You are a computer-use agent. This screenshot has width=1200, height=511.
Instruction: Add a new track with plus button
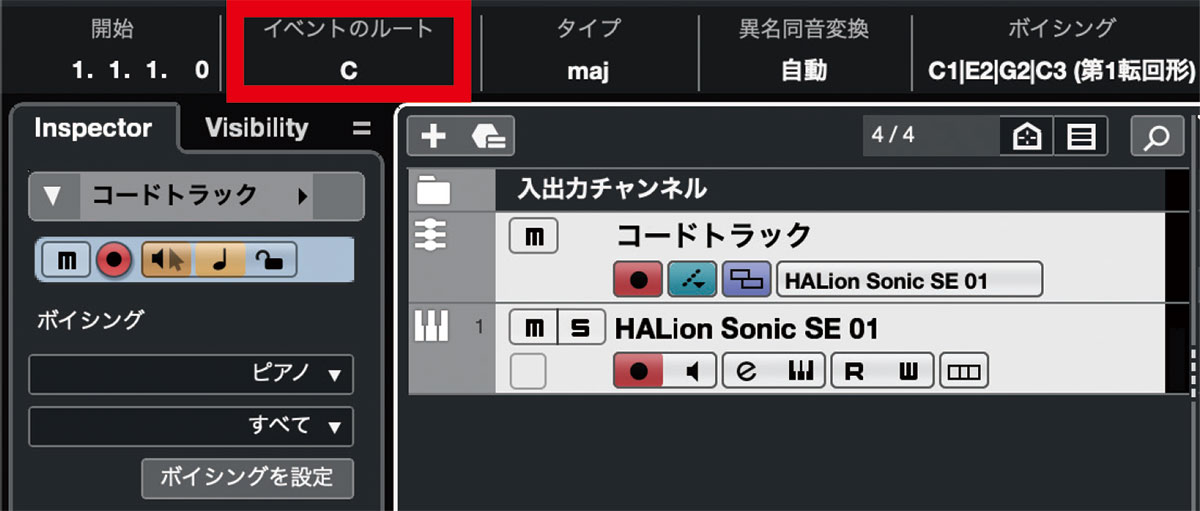433,137
